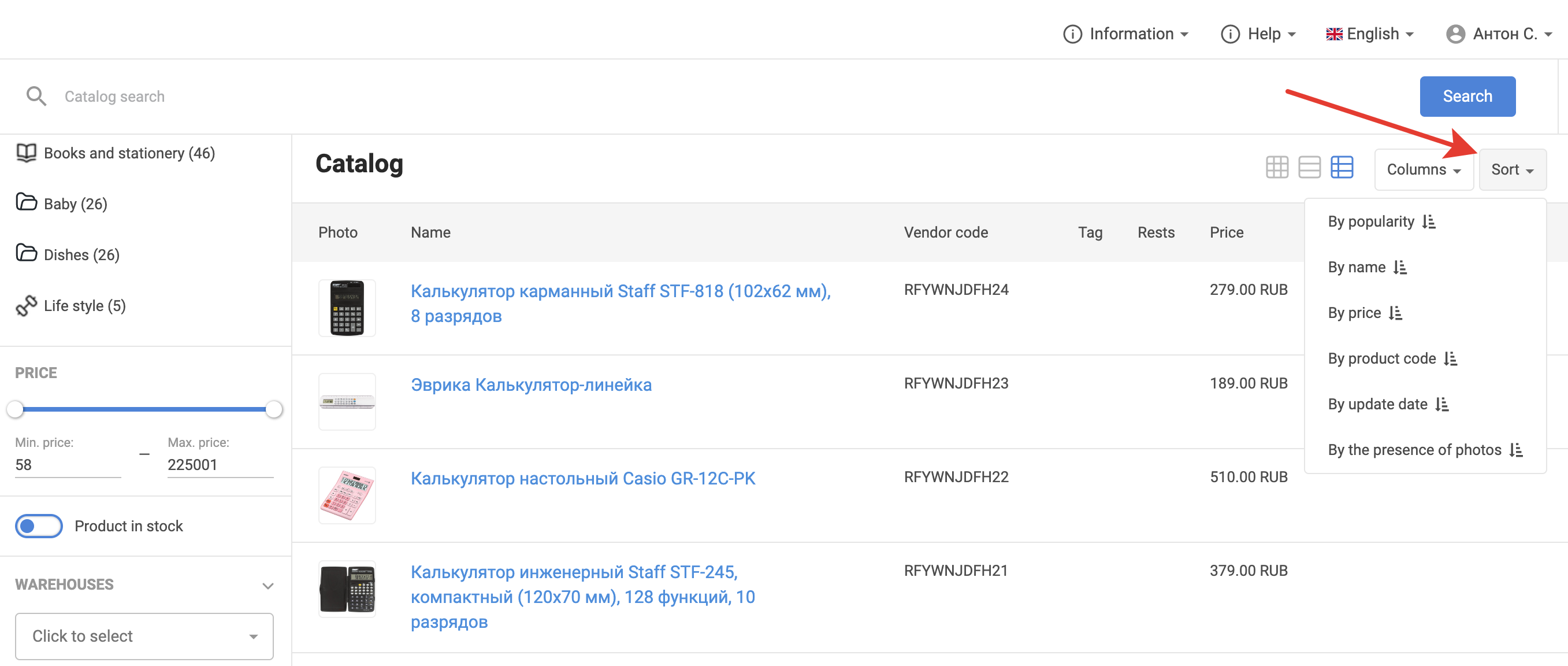Open the English language dropdown
The height and width of the screenshot is (666, 1568).
pos(1370,34)
